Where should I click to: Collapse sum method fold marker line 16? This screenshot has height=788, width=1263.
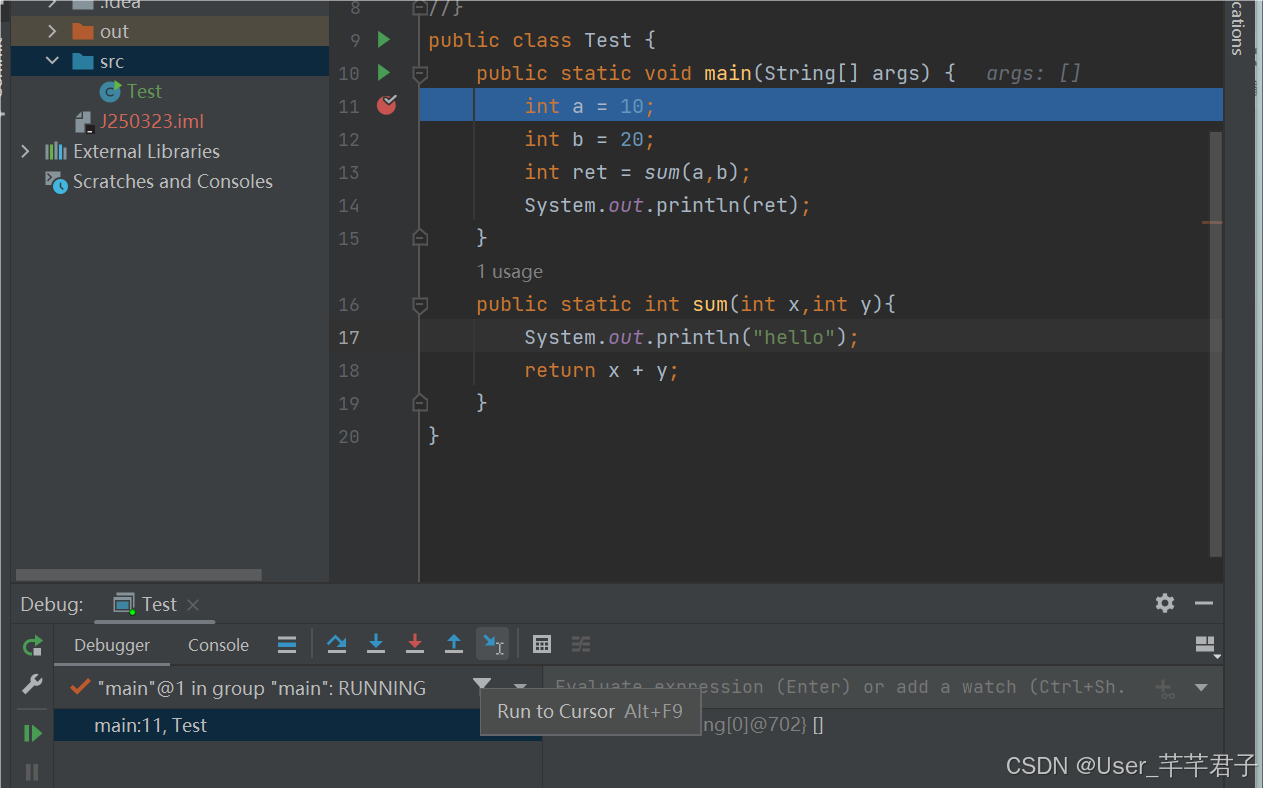click(420, 305)
